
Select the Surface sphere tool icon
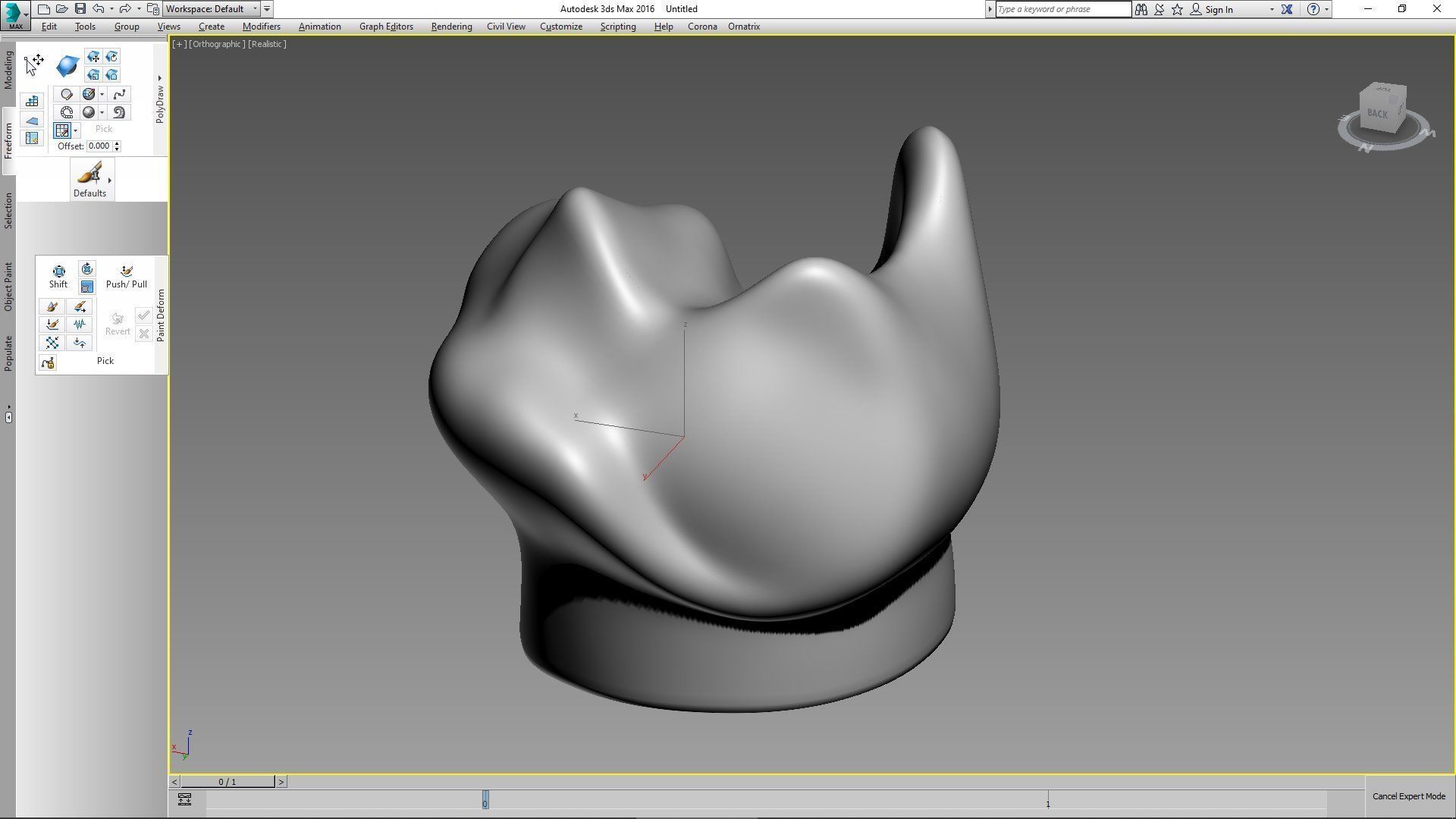89,112
